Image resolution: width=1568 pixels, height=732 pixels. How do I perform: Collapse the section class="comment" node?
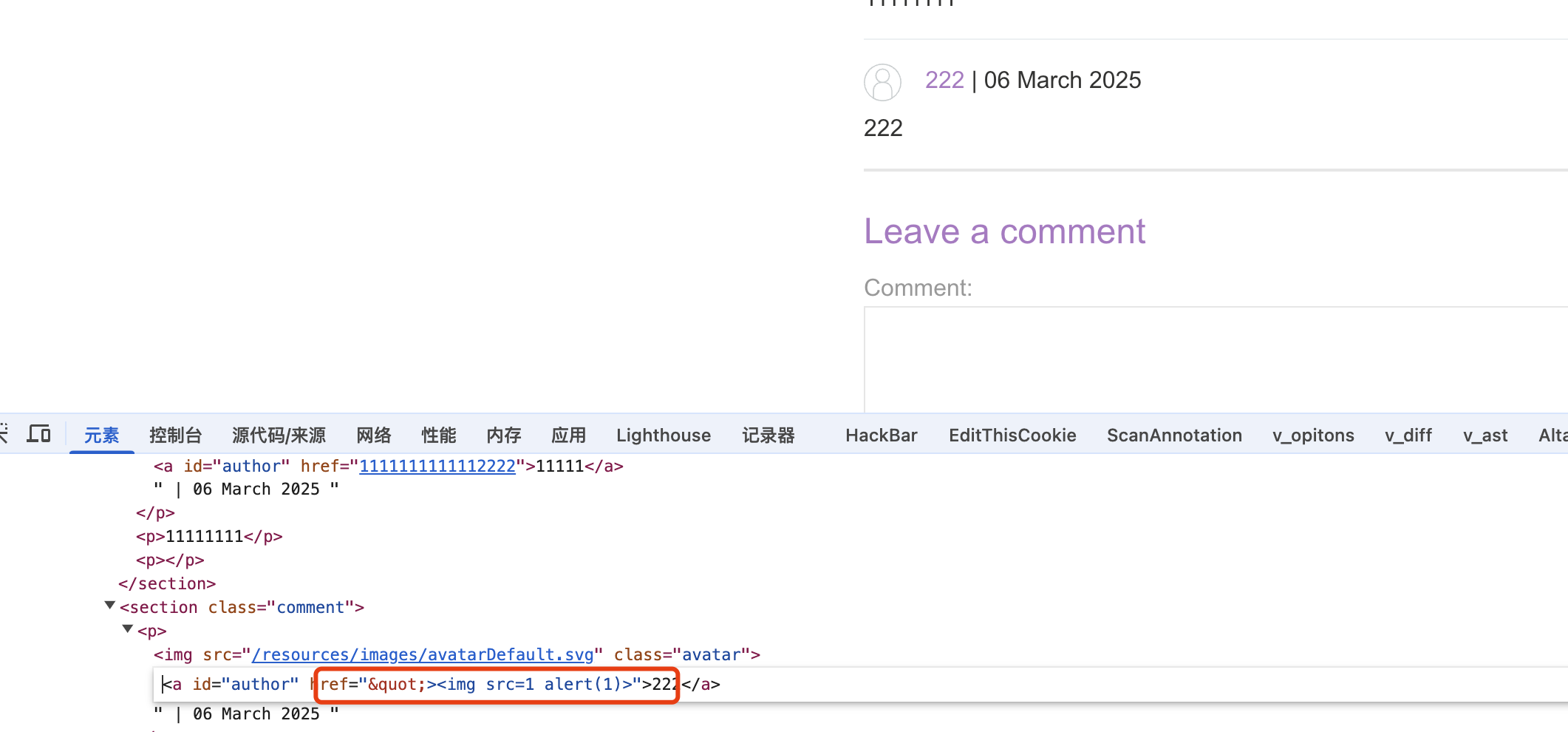[x=110, y=606]
